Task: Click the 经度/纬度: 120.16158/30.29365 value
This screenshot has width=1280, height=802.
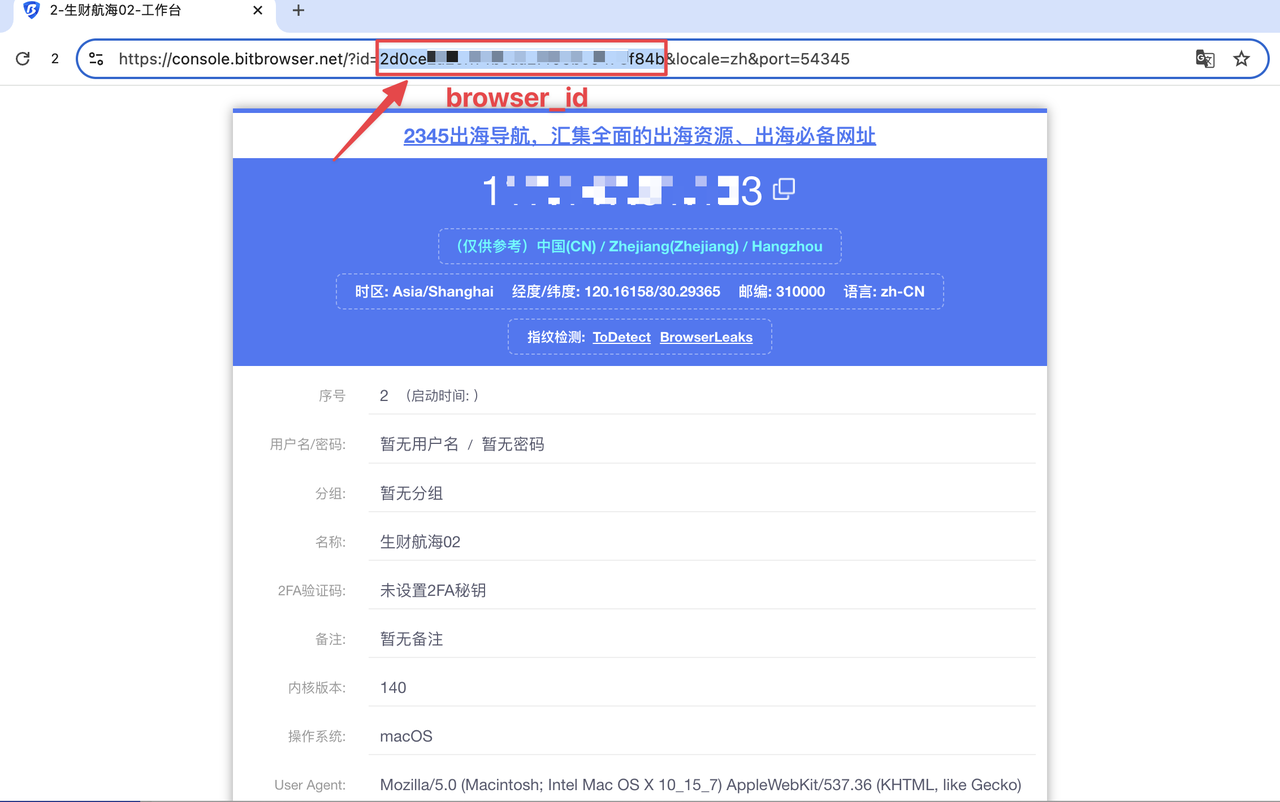Action: coord(616,292)
